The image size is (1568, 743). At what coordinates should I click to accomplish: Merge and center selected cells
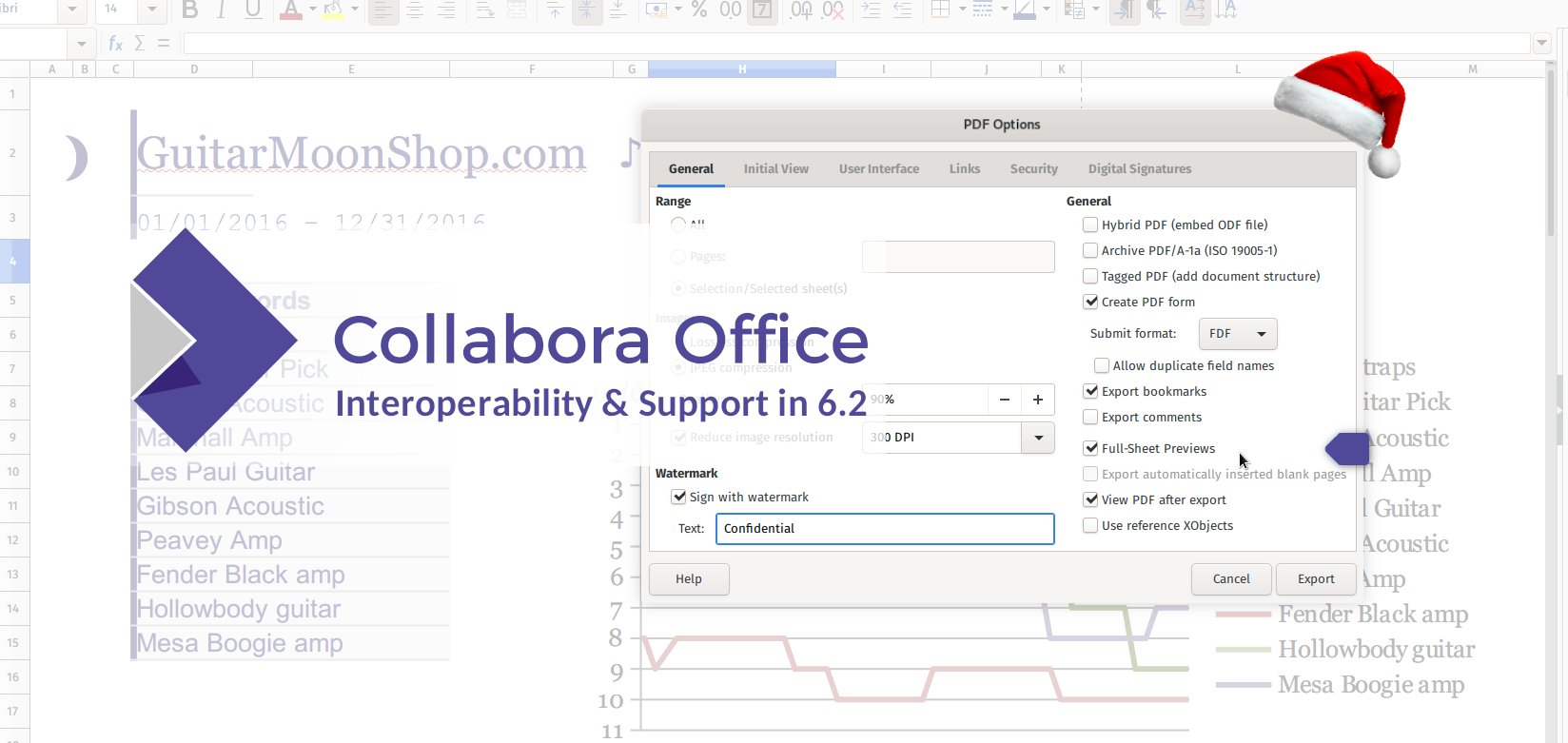tap(517, 10)
